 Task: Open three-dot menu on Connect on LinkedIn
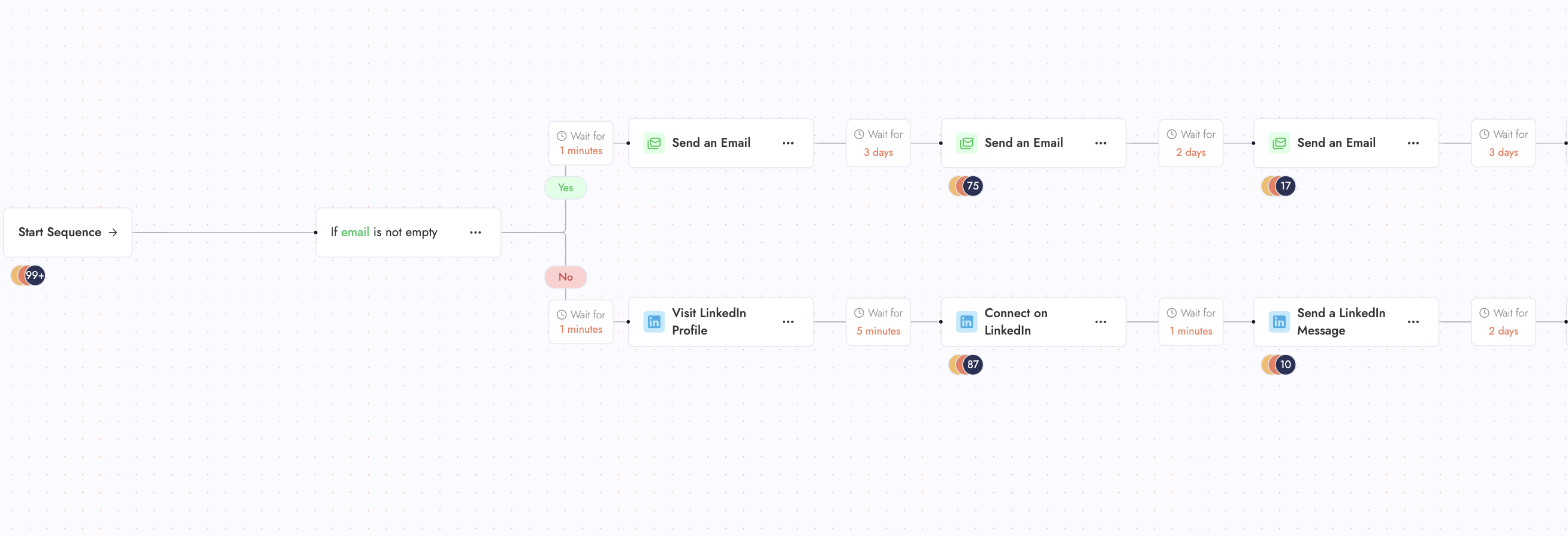[x=1100, y=321]
